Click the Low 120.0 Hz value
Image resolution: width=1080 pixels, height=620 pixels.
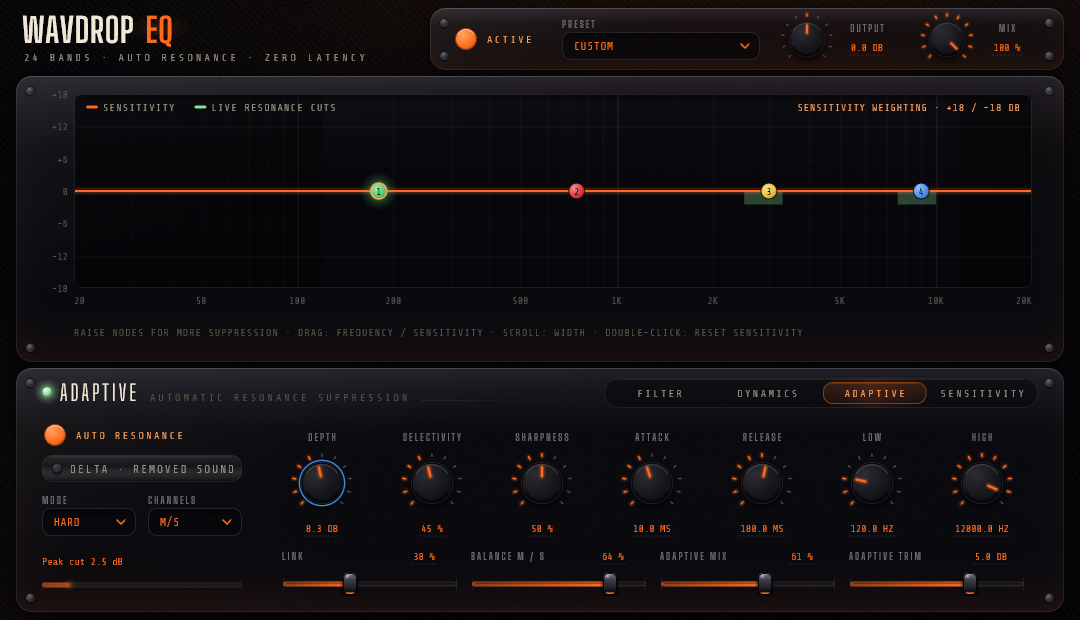tap(872, 529)
